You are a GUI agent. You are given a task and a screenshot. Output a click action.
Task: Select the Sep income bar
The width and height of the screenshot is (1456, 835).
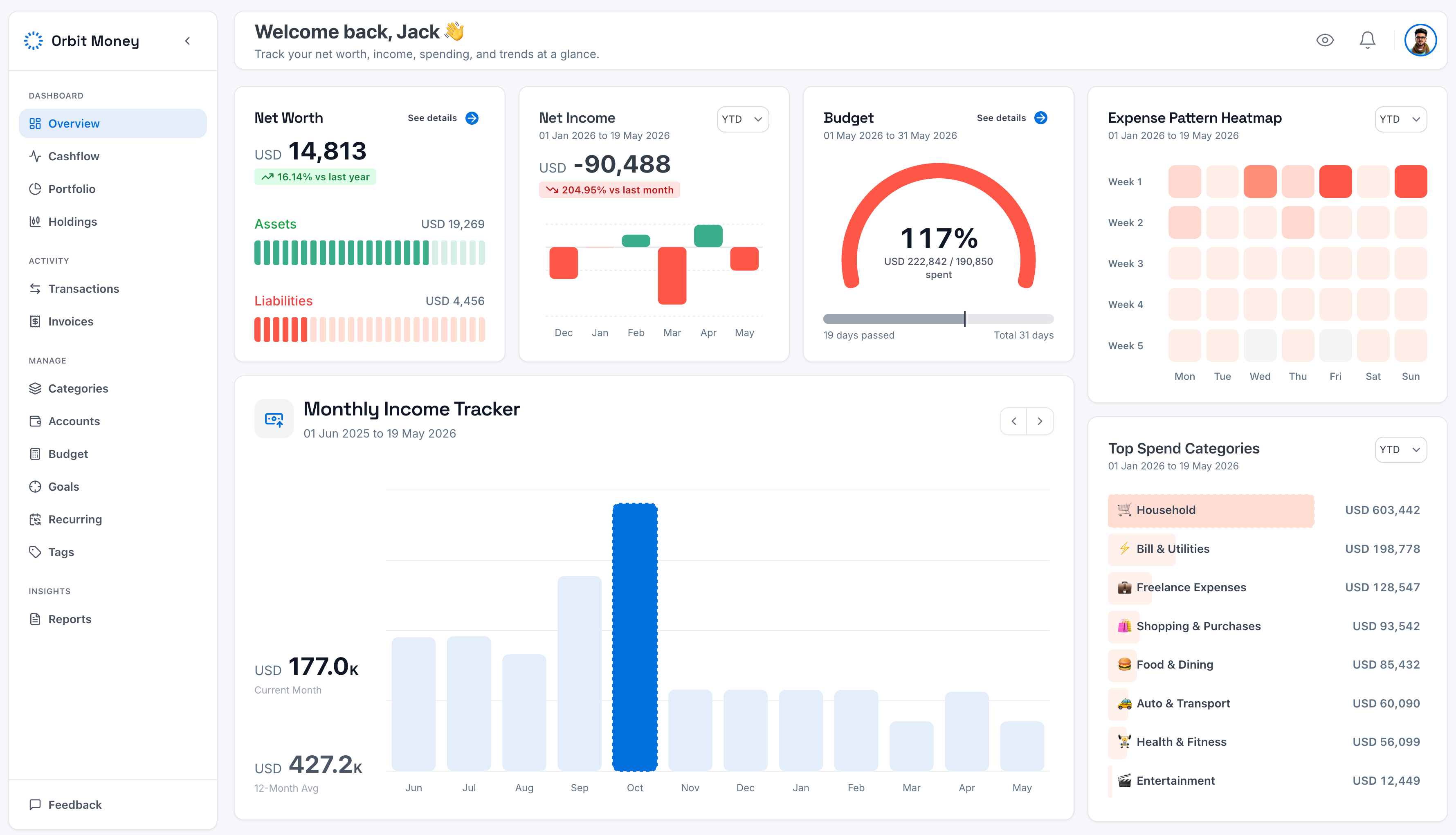[579, 673]
